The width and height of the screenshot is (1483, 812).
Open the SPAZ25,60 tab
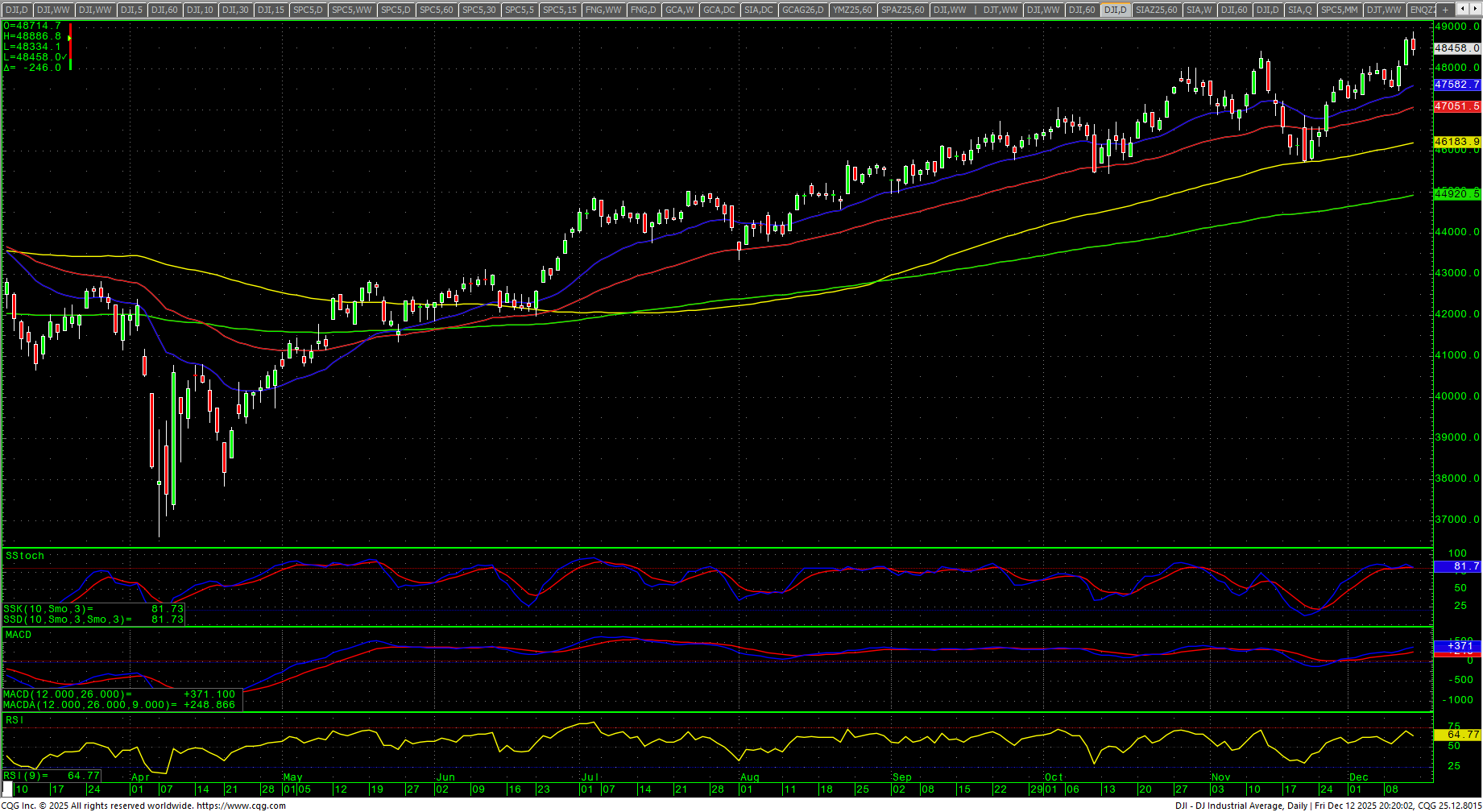click(903, 10)
